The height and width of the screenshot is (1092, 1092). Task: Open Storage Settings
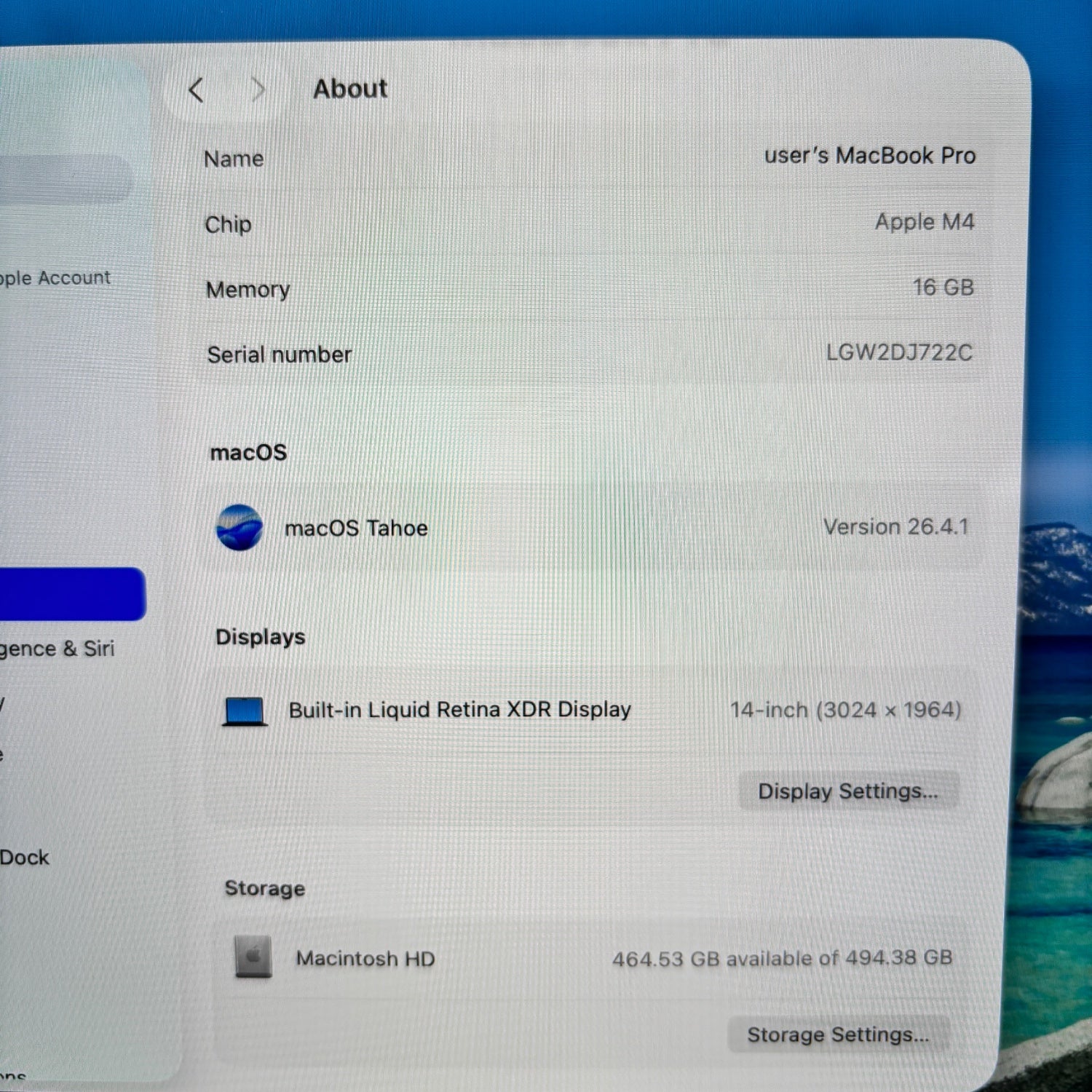pyautogui.click(x=838, y=1034)
